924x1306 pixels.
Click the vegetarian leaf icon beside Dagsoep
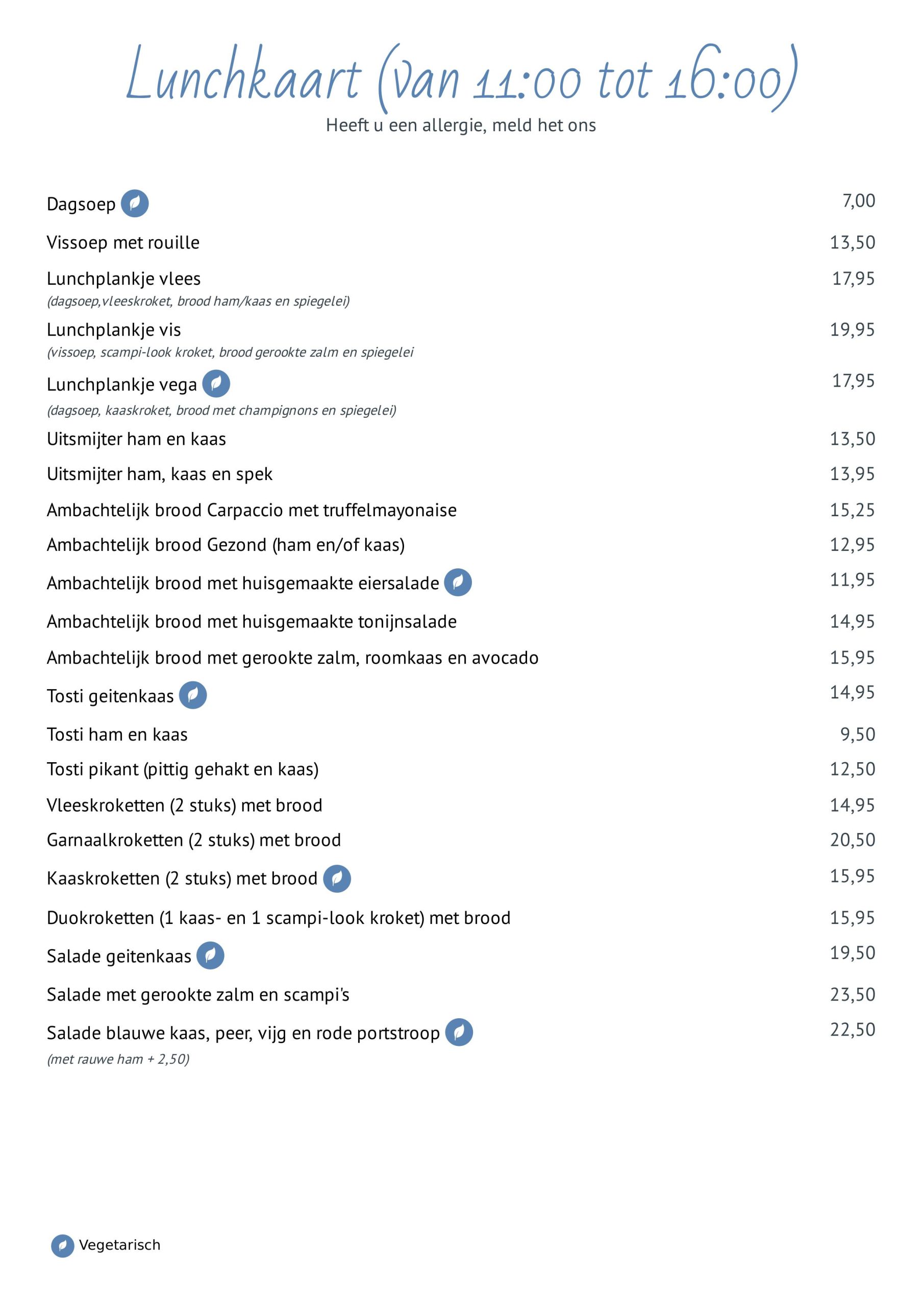click(135, 204)
